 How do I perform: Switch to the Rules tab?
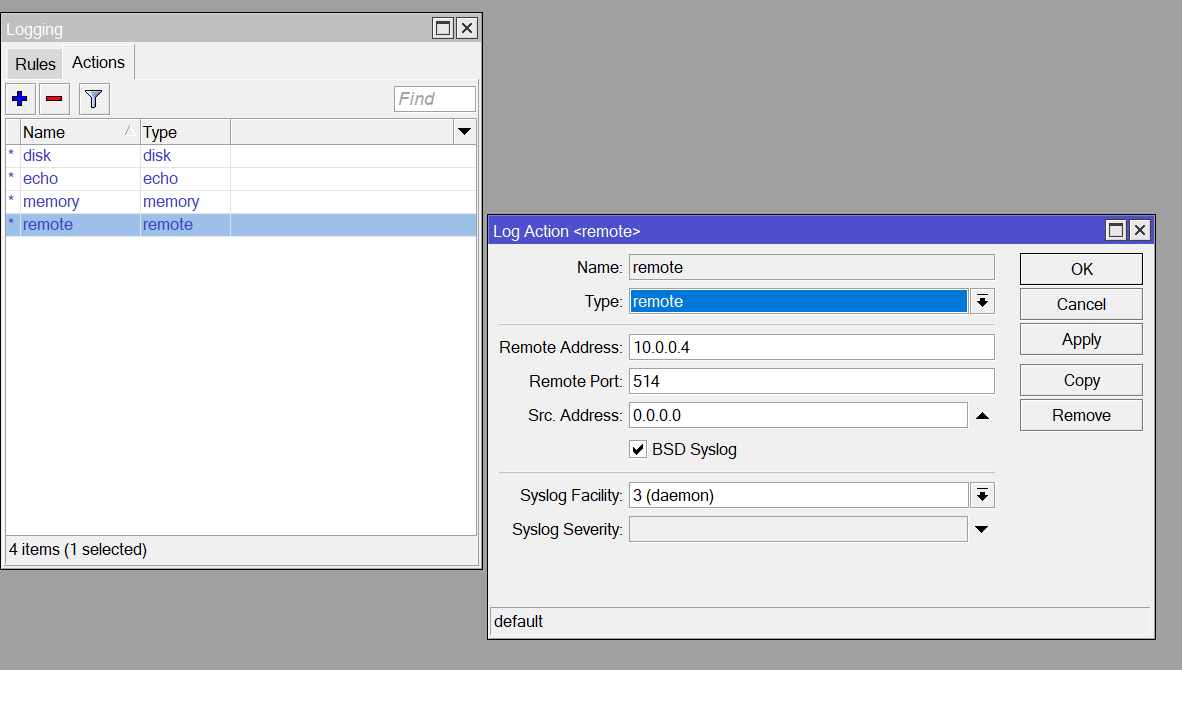point(34,63)
